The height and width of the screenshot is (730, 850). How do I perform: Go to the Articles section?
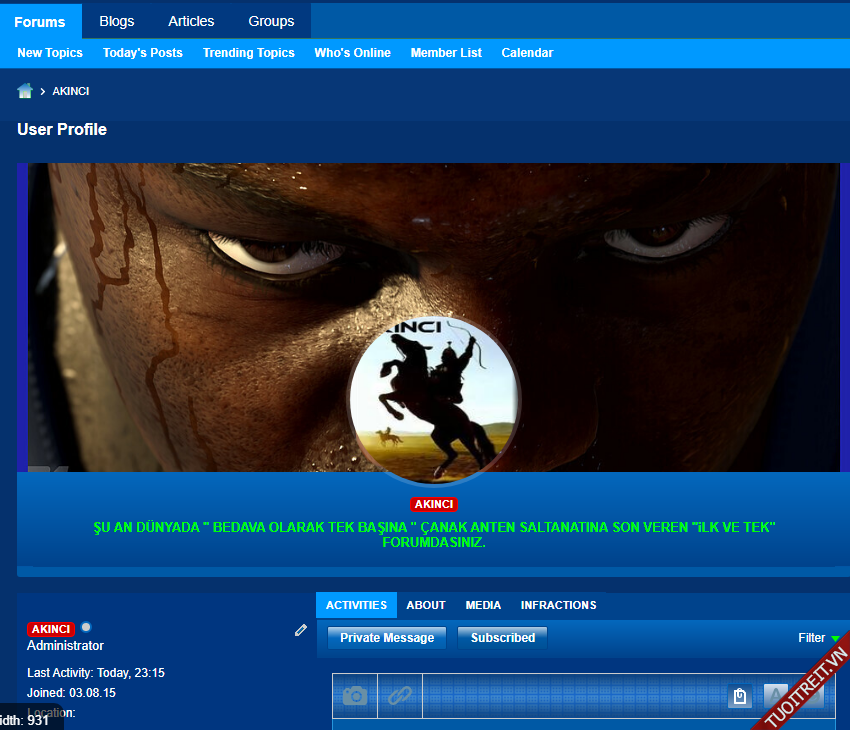click(x=191, y=21)
